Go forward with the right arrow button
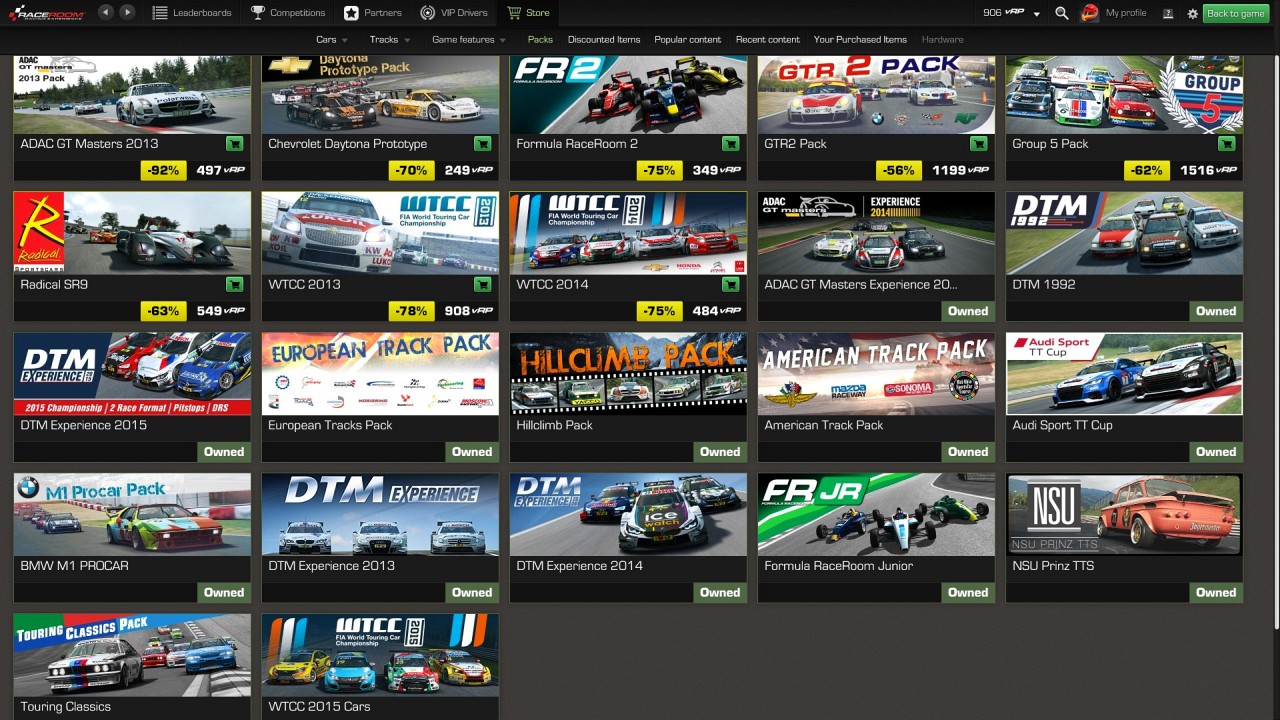This screenshot has width=1280, height=720. tap(127, 12)
